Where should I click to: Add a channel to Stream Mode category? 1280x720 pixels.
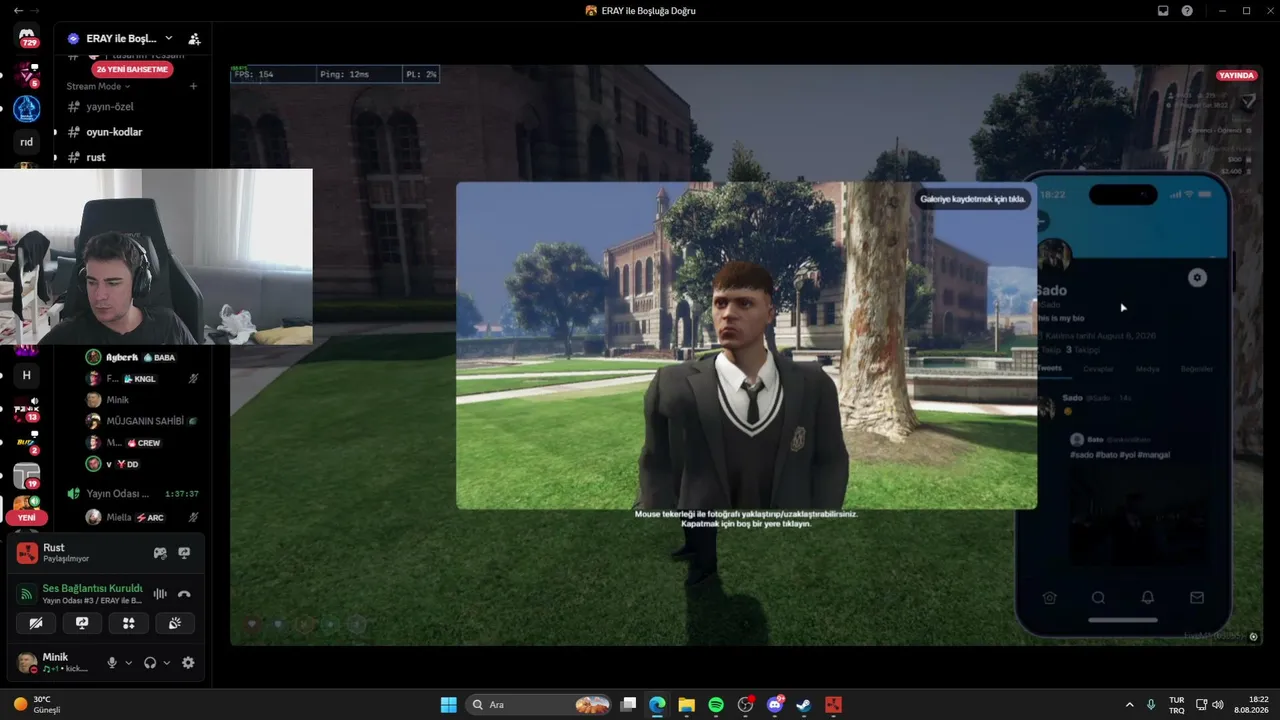pyautogui.click(x=193, y=86)
